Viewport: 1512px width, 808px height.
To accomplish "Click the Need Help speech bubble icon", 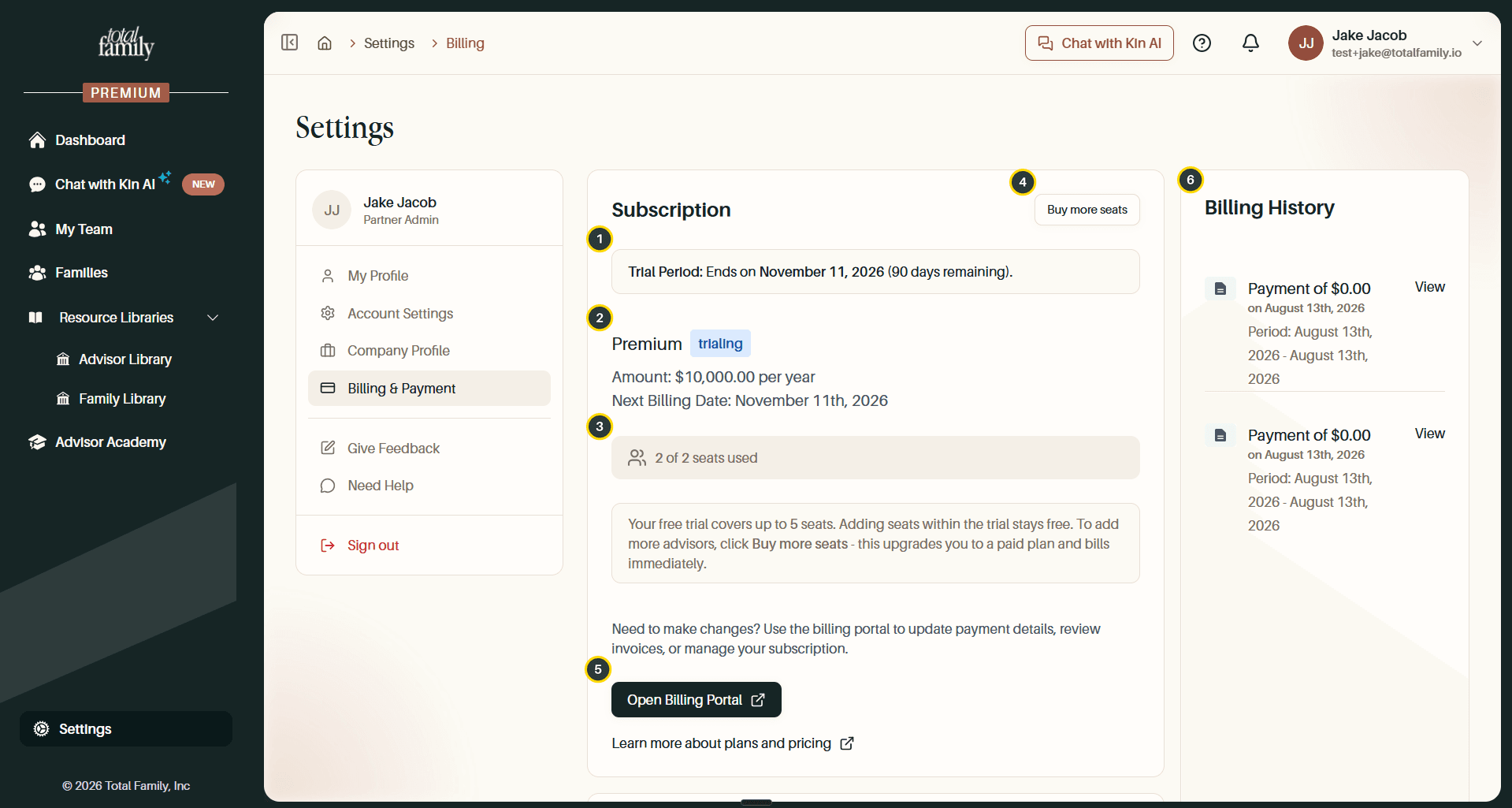I will click(x=328, y=486).
